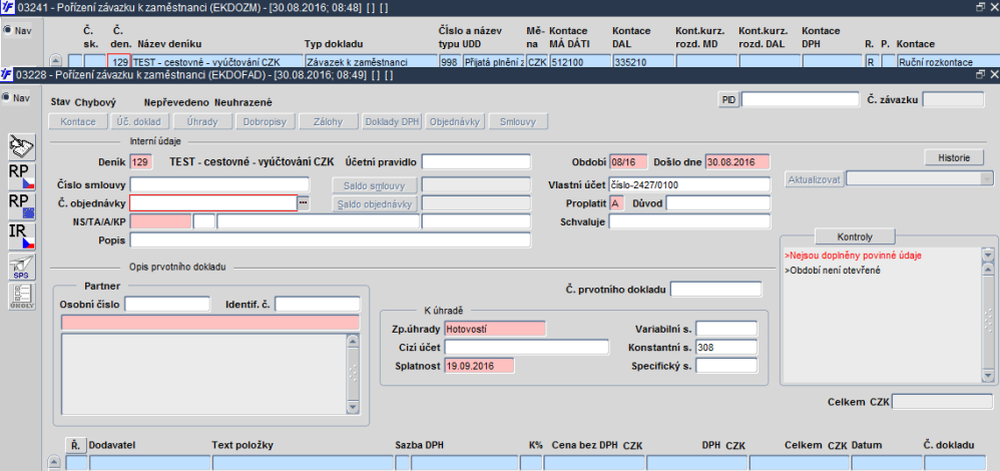
Task: Click the Proplatit field showing A
Action: [x=616, y=203]
